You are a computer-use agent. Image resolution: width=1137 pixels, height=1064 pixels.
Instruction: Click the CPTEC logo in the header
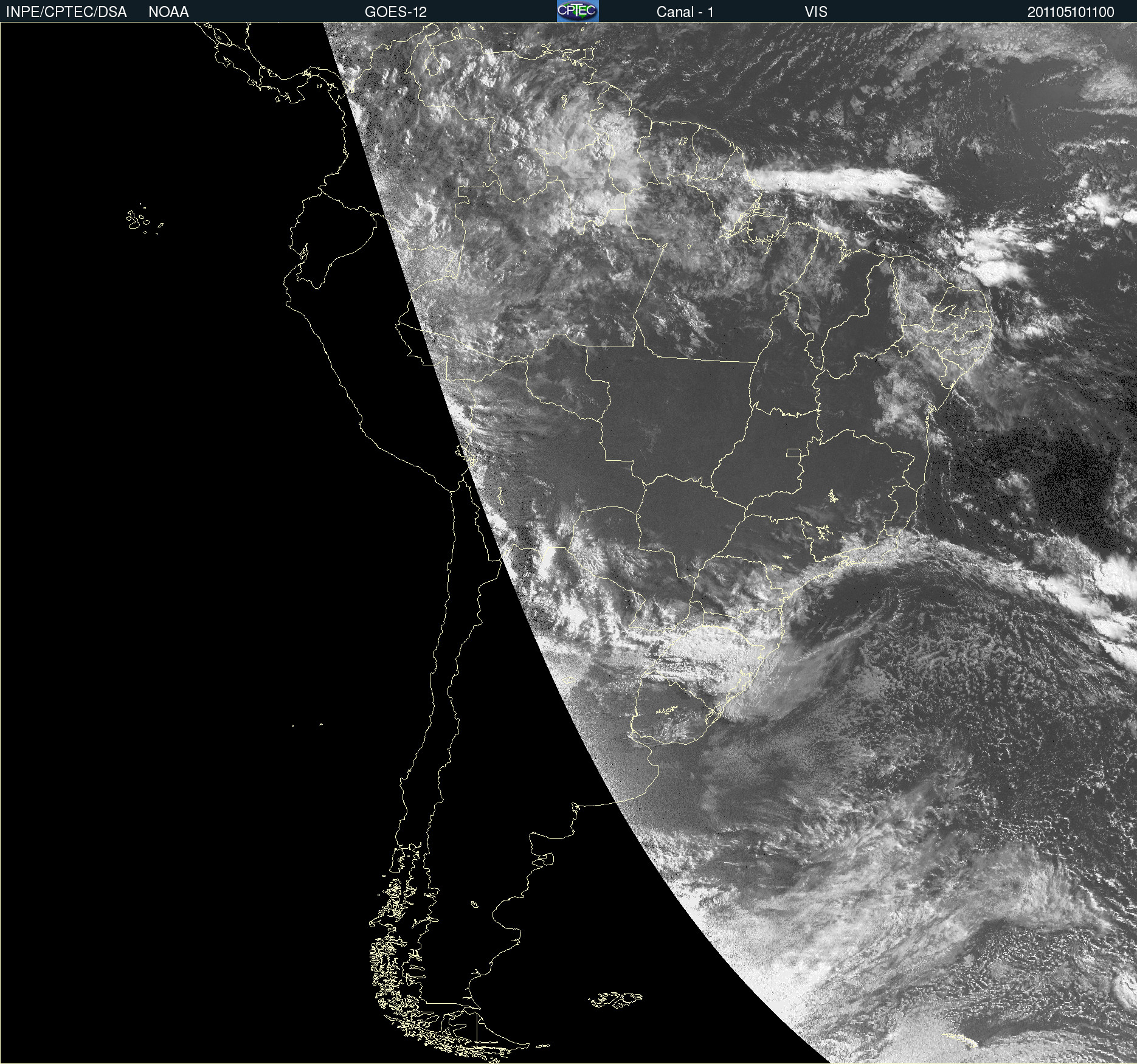pyautogui.click(x=578, y=11)
